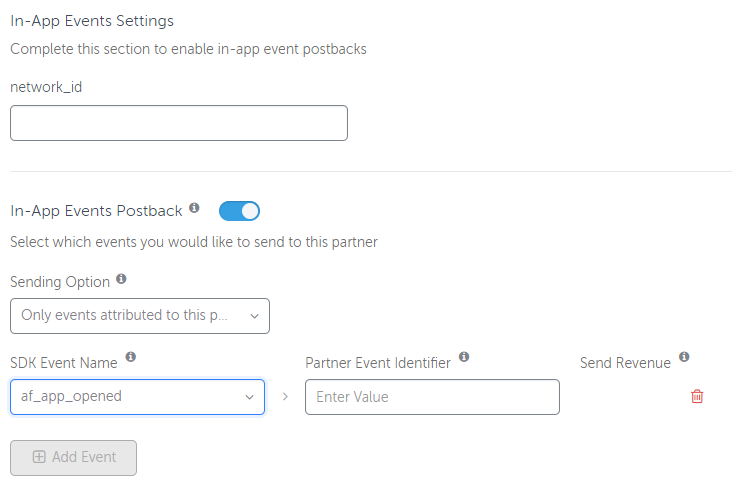Show the Sending Option info tooltip icon
The width and height of the screenshot is (732, 488).
(x=121, y=279)
